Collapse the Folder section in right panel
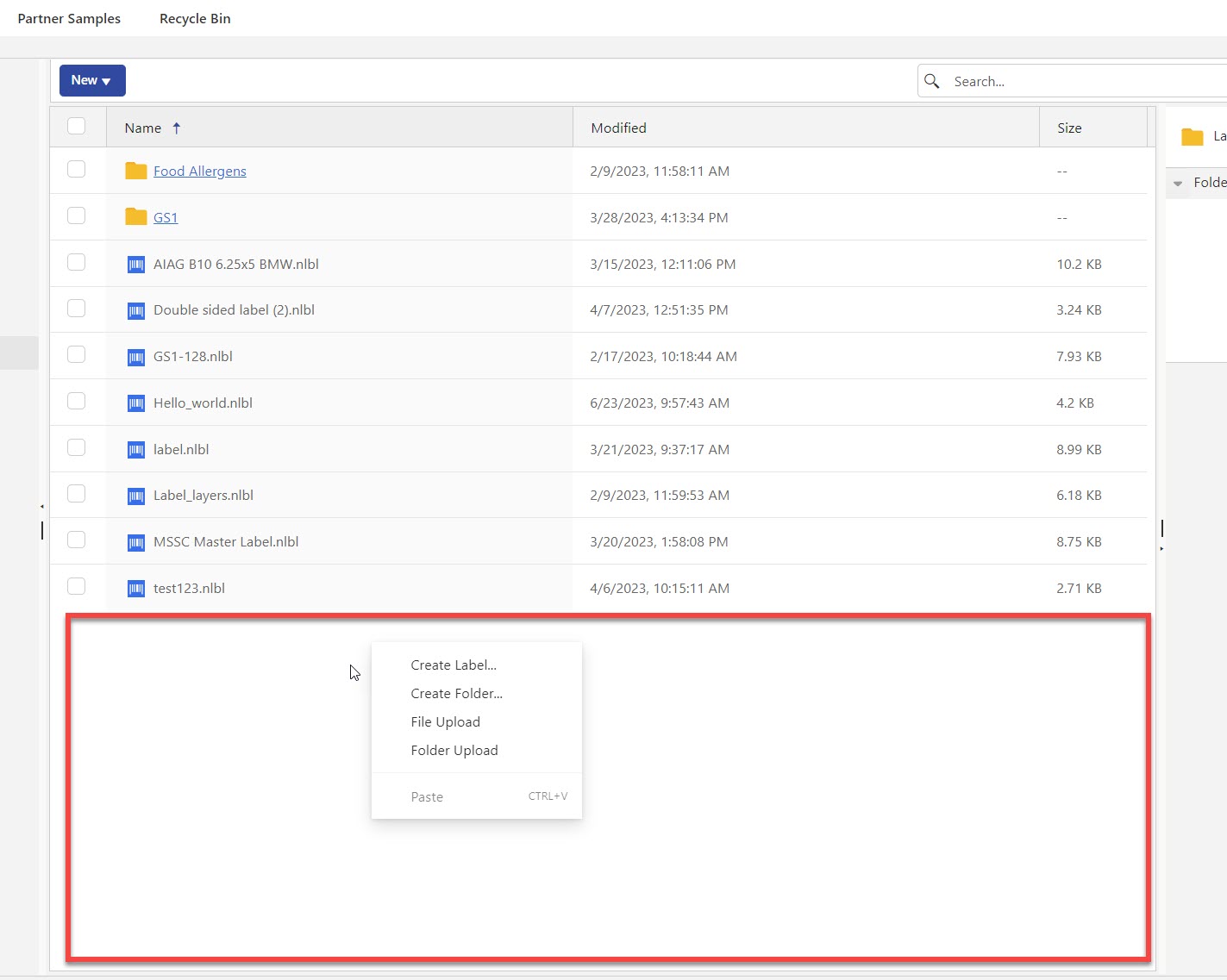The image size is (1227, 980). pyautogui.click(x=1178, y=183)
